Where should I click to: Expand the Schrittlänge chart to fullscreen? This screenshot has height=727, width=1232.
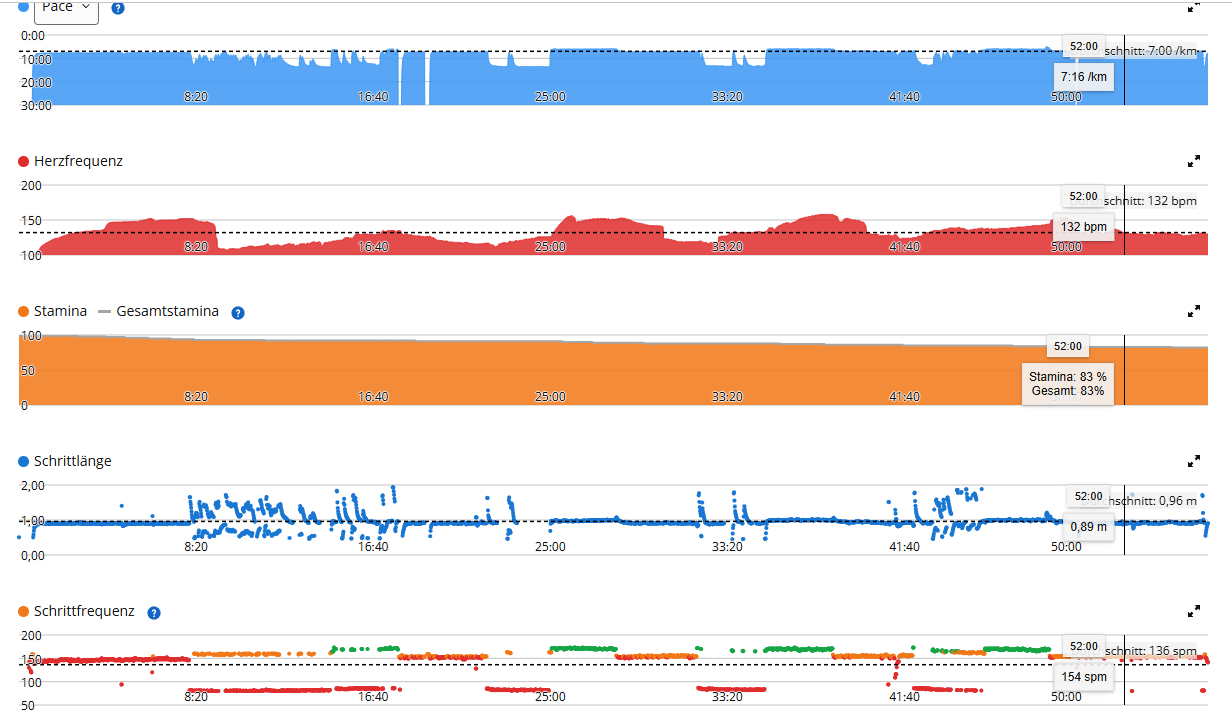point(1193,461)
